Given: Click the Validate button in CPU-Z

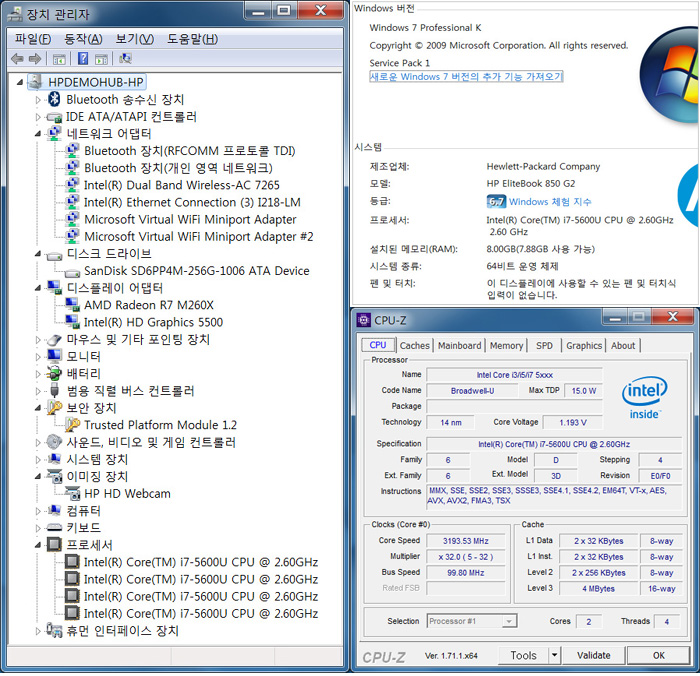Looking at the screenshot, I should 594,655.
